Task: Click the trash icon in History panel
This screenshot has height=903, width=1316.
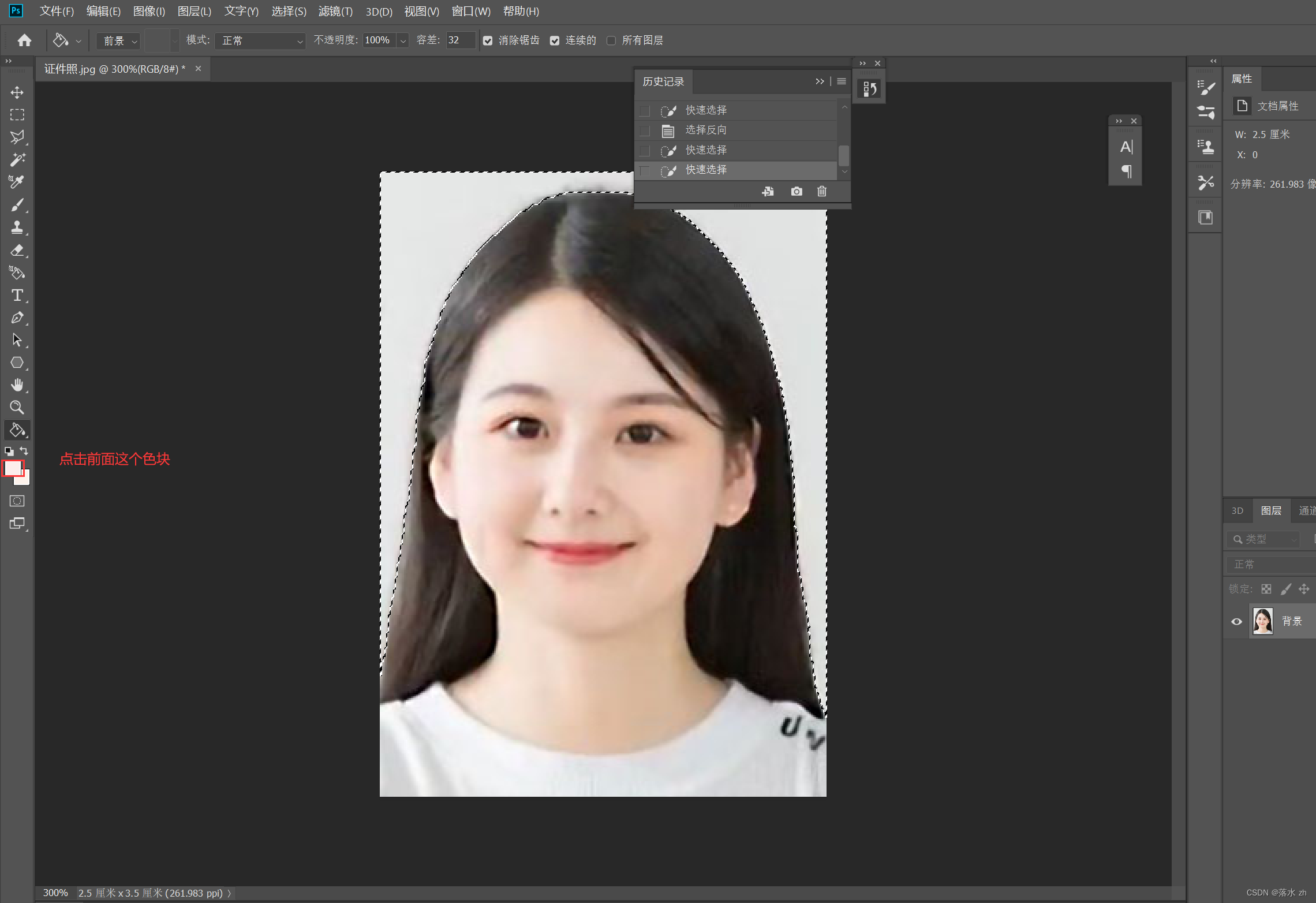Action: [822, 191]
